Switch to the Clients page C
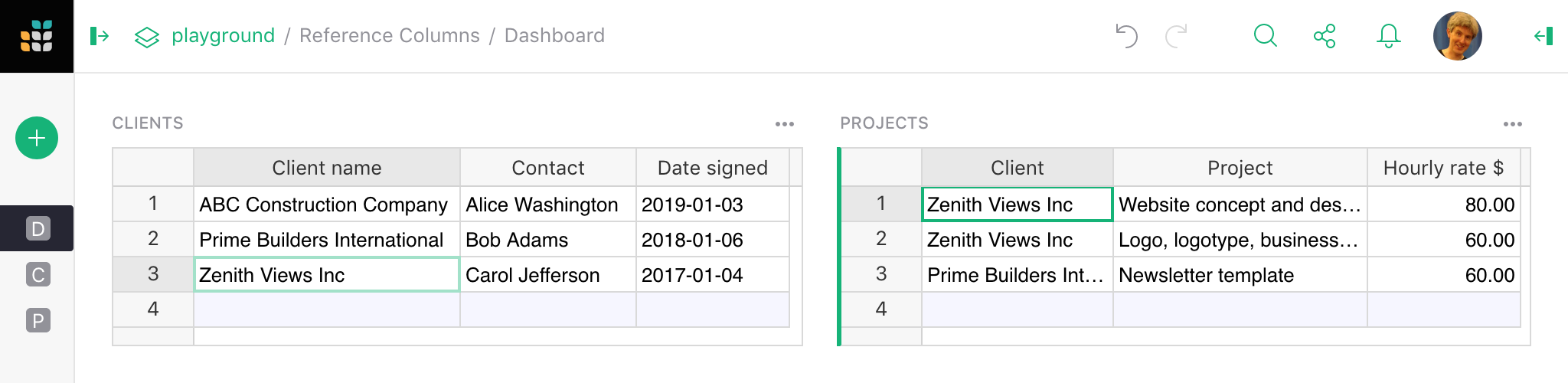 click(x=38, y=274)
